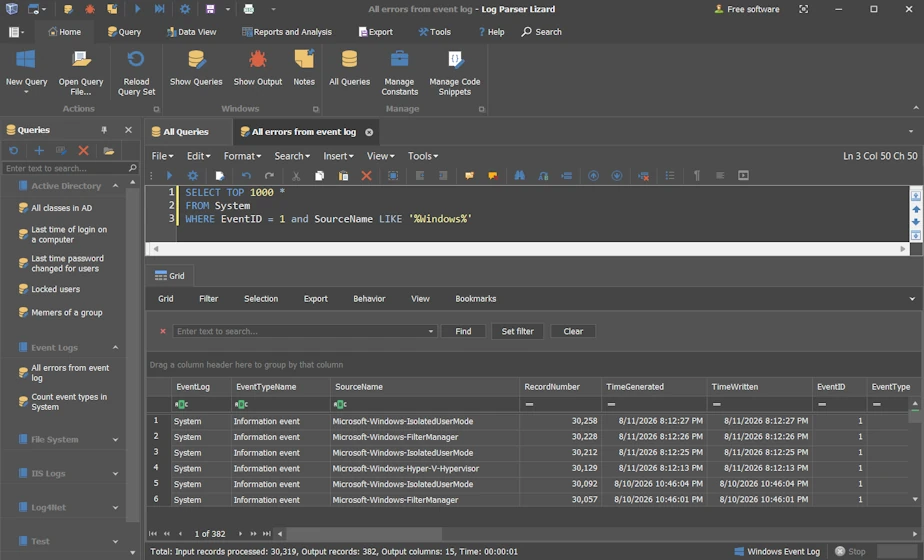
Task: Paste from clipboard in editor toolbar
Action: coord(343,176)
